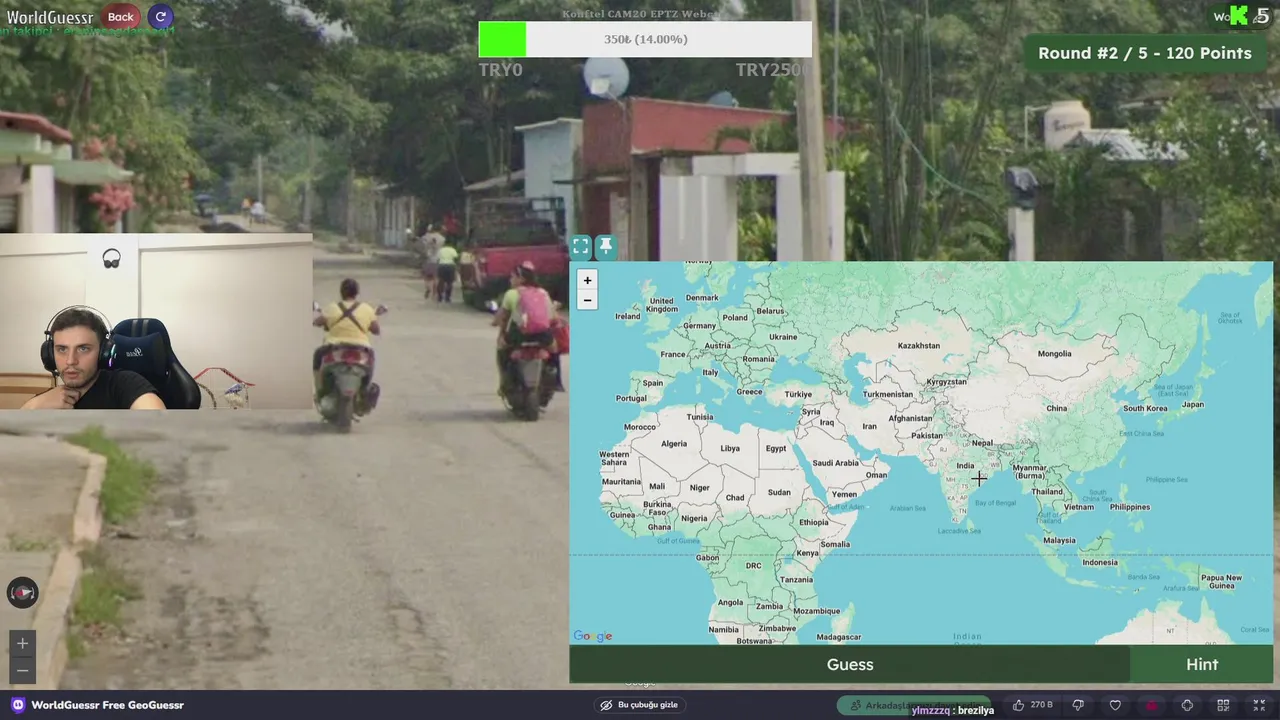Open the extensions puzzle icon
This screenshot has width=1280, height=720.
pos(1187,705)
